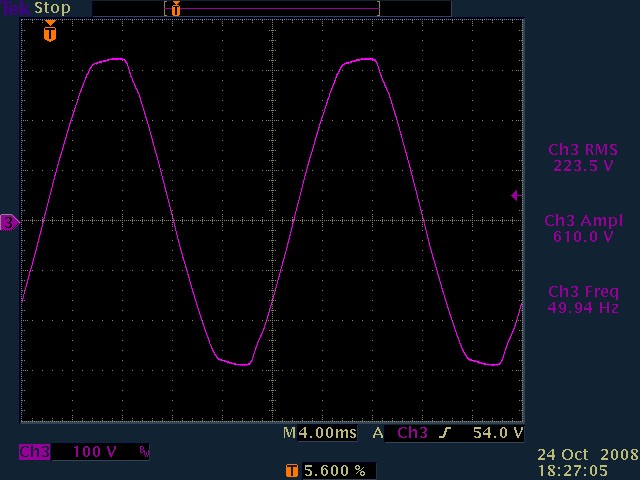The height and width of the screenshot is (480, 640).
Task: Click the record view bar at the top
Action: pyautogui.click(x=271, y=8)
